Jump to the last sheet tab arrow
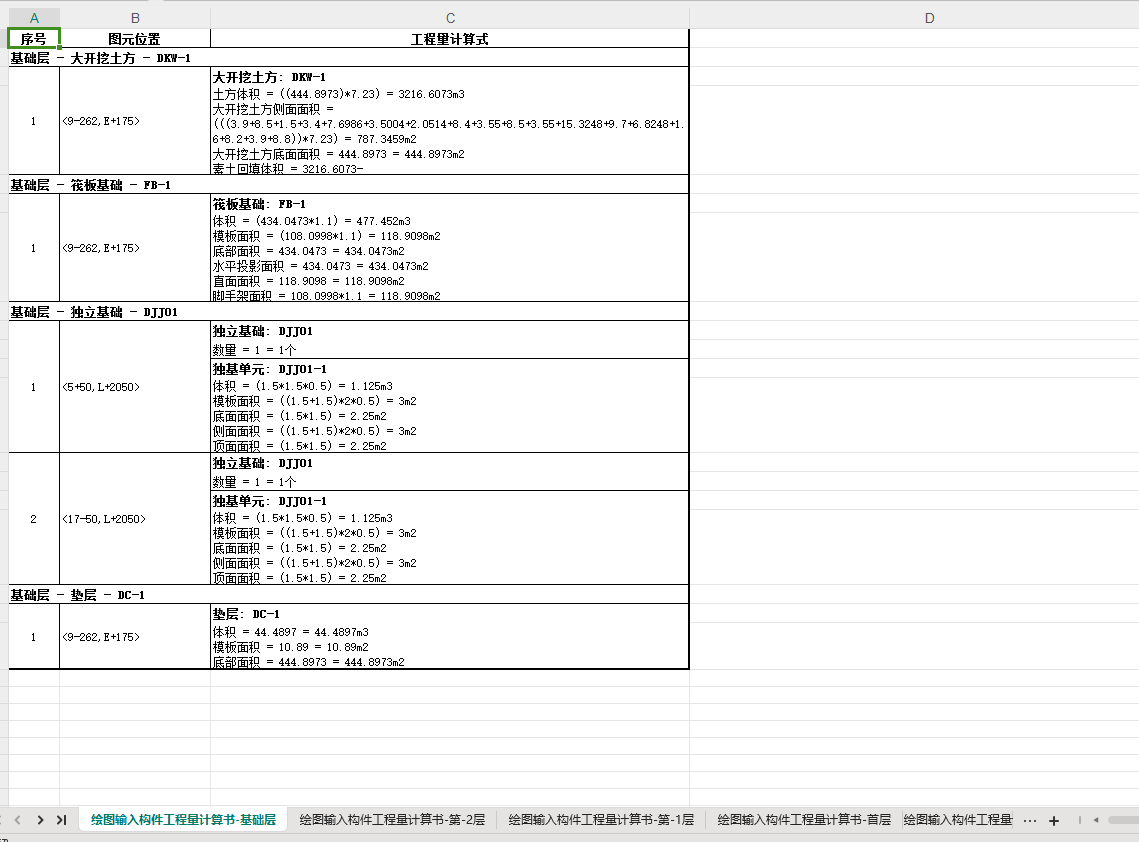 (x=62, y=820)
